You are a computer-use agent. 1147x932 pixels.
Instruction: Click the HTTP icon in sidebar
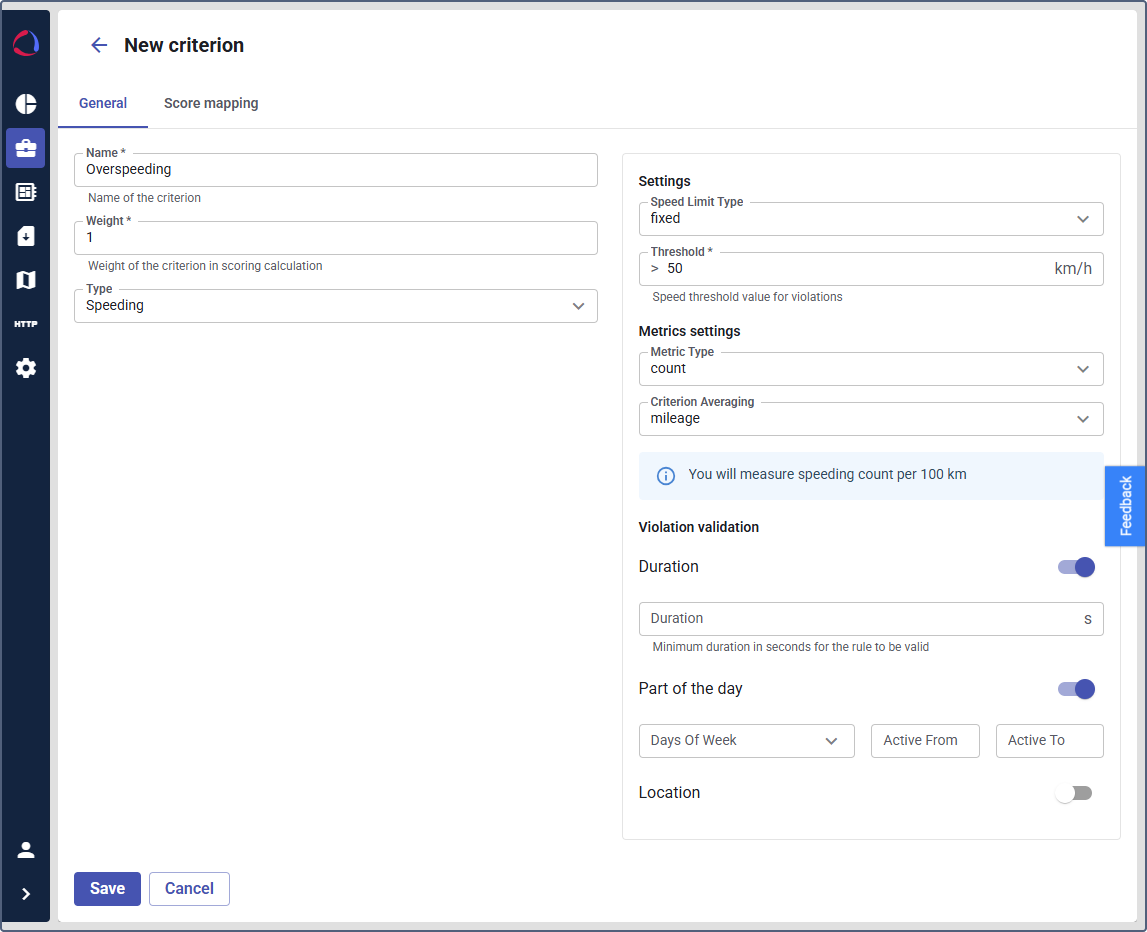(26, 324)
